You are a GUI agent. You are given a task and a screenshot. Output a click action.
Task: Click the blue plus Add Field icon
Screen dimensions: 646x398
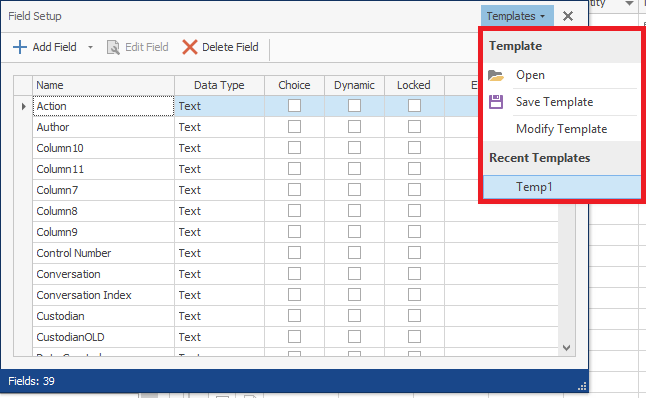click(x=19, y=47)
